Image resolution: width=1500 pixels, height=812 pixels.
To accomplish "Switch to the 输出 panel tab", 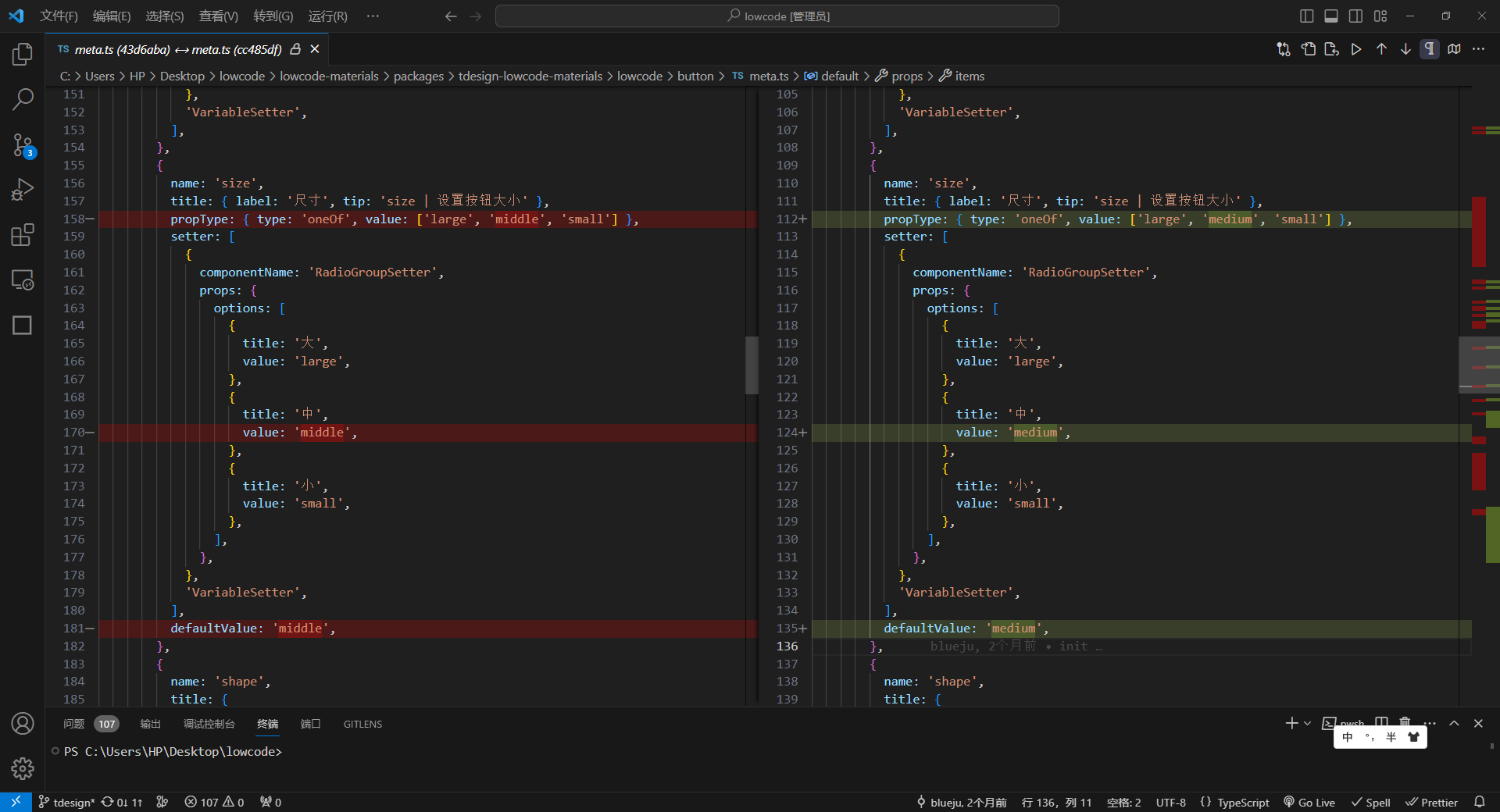I will tap(150, 724).
